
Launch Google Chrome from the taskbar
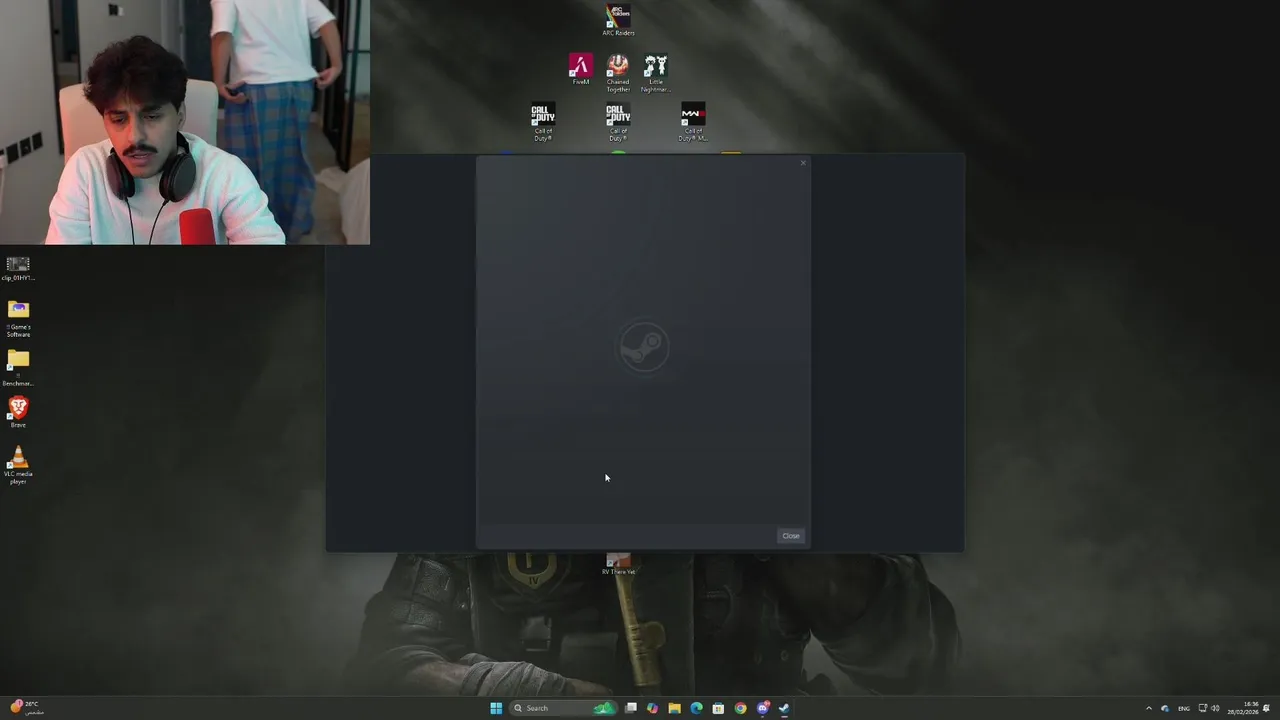point(740,708)
